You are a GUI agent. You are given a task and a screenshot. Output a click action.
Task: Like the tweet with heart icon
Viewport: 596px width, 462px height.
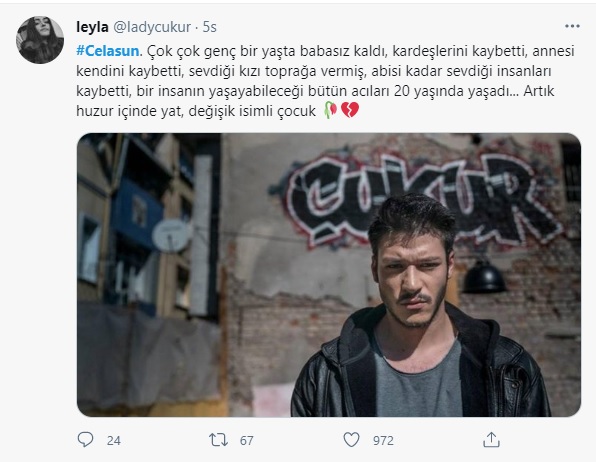point(351,440)
